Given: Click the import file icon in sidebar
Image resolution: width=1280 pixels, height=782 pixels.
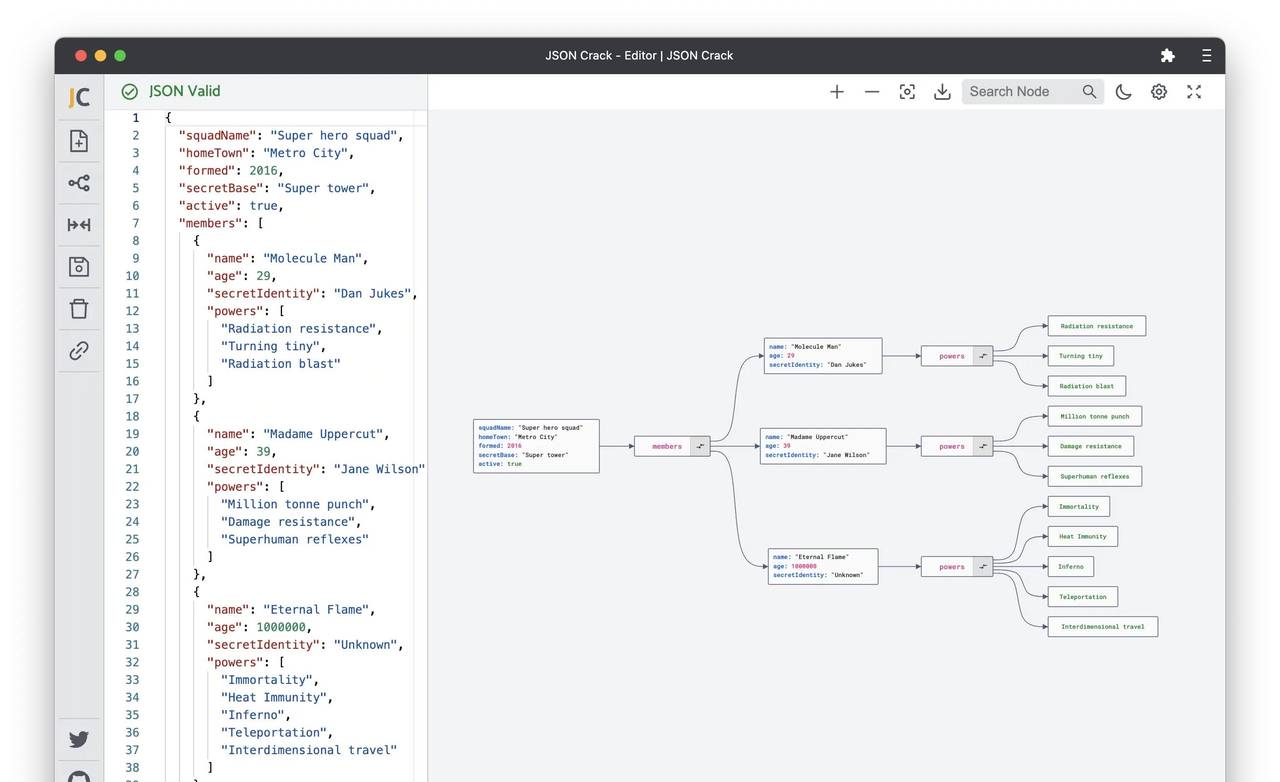Looking at the screenshot, I should click(79, 141).
